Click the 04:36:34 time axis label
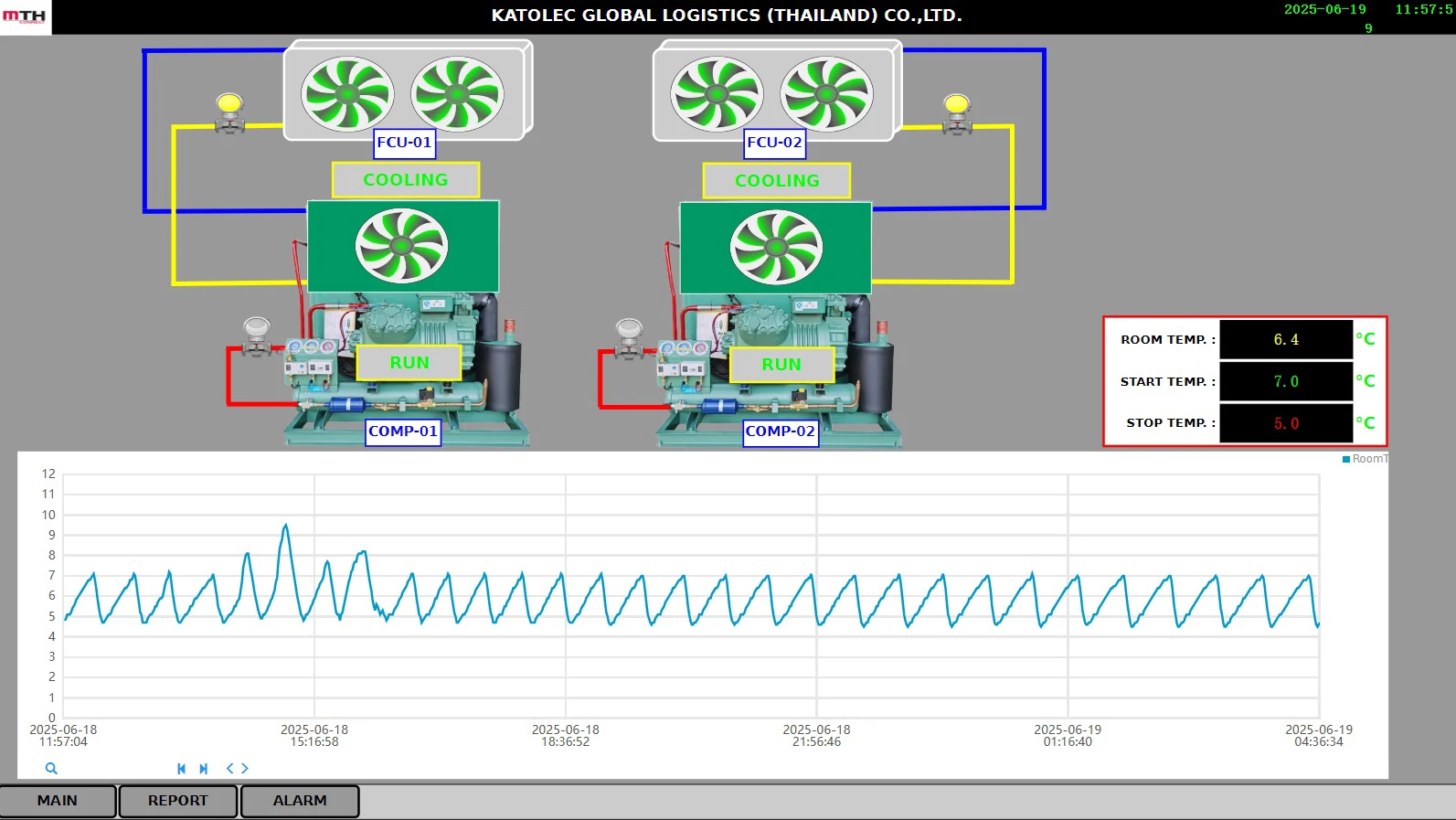Viewport: 1456px width, 820px height. [1319, 736]
